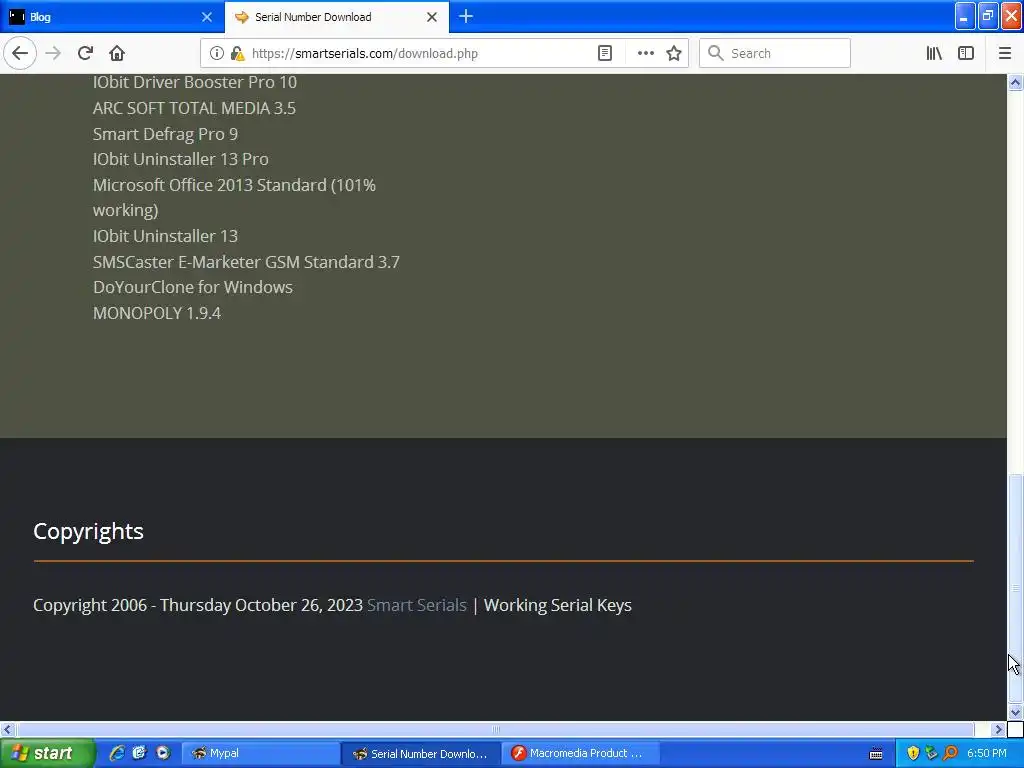This screenshot has height=768, width=1024.
Task: Open the Library bookmarks icon
Action: (934, 54)
